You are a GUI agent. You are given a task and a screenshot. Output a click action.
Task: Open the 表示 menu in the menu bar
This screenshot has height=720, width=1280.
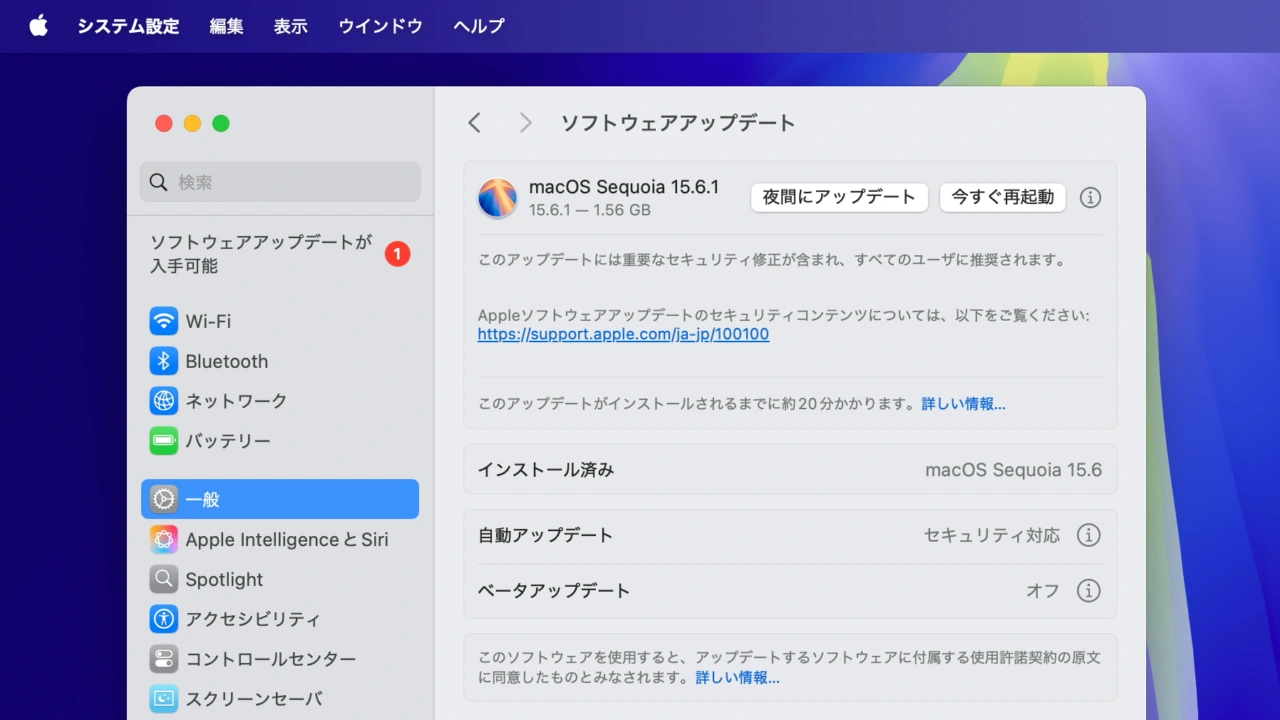290,26
